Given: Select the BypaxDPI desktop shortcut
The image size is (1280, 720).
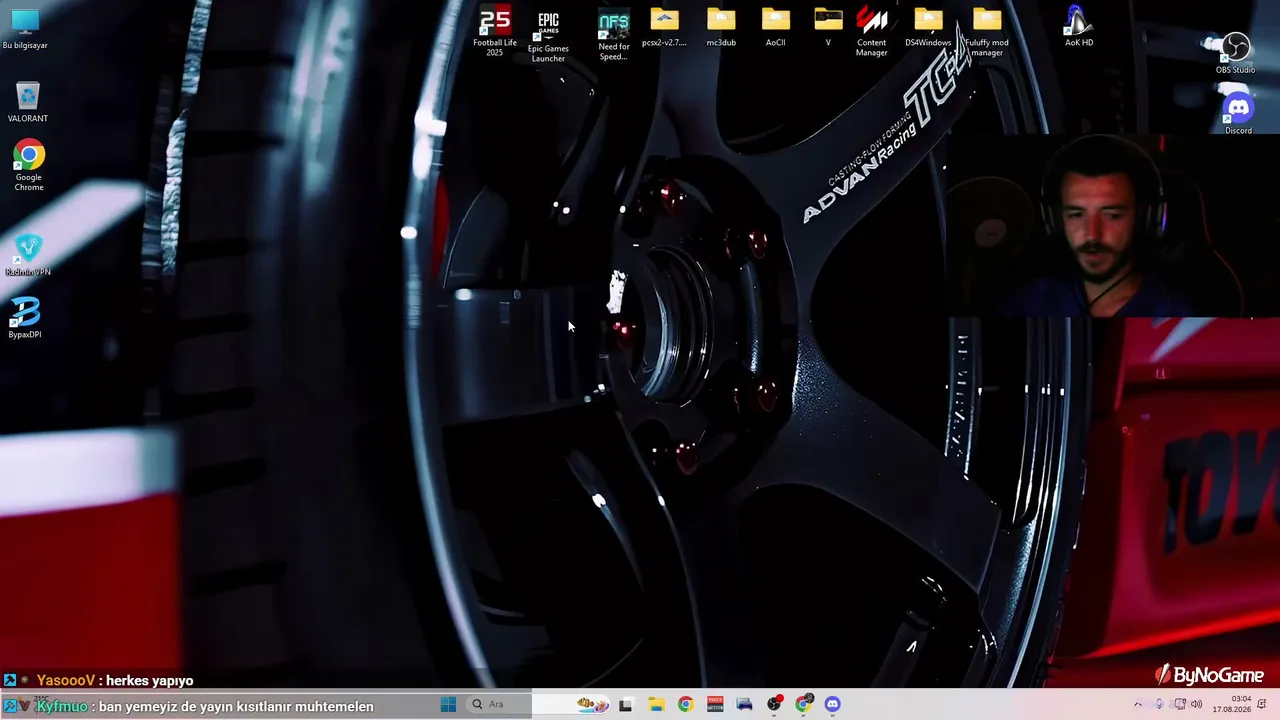Looking at the screenshot, I should pos(25,318).
